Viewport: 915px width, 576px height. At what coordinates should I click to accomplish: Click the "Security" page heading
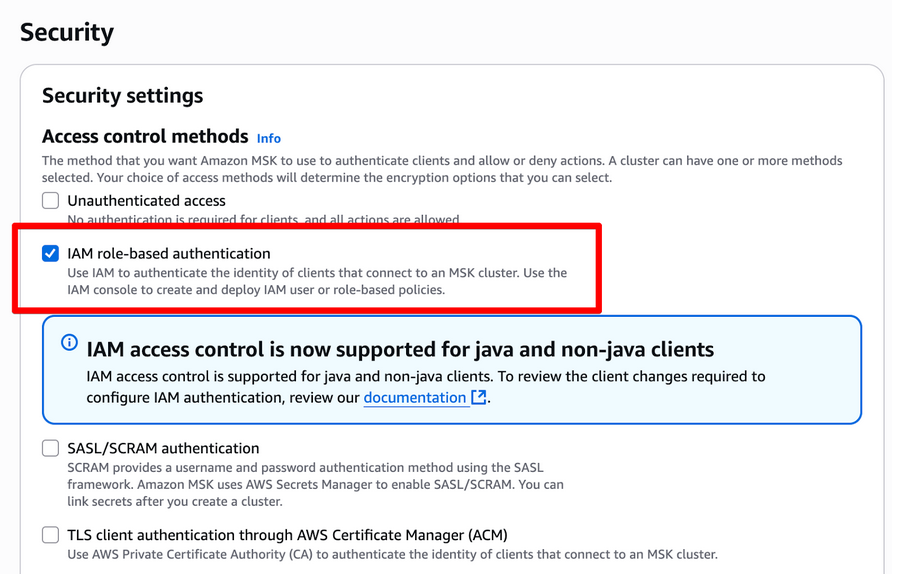point(67,32)
